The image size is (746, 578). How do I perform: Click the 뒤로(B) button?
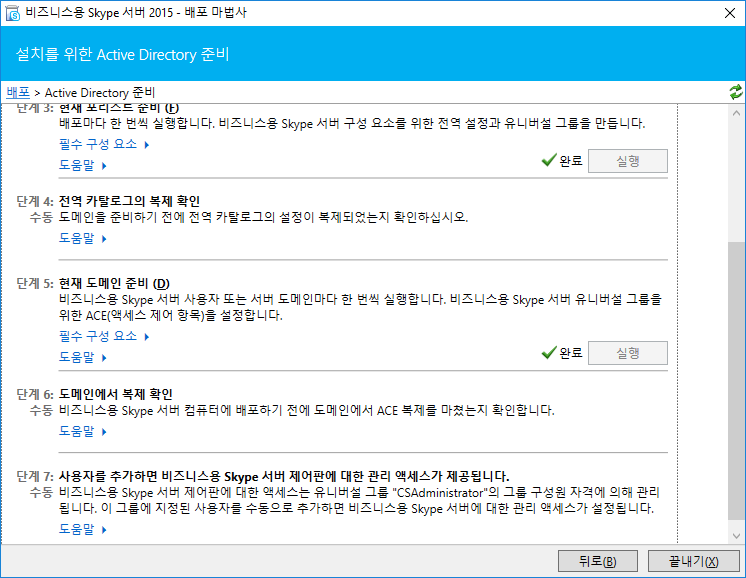pos(598,561)
